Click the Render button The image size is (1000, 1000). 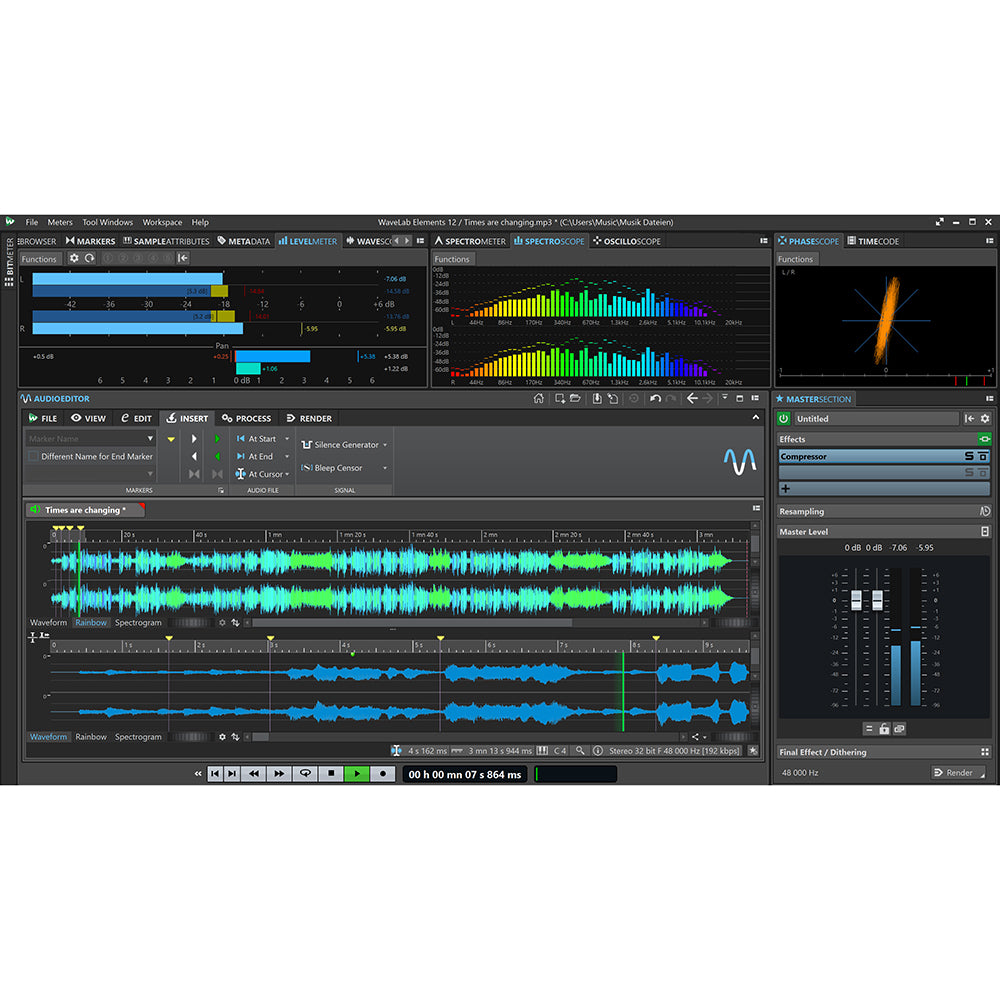point(957,772)
